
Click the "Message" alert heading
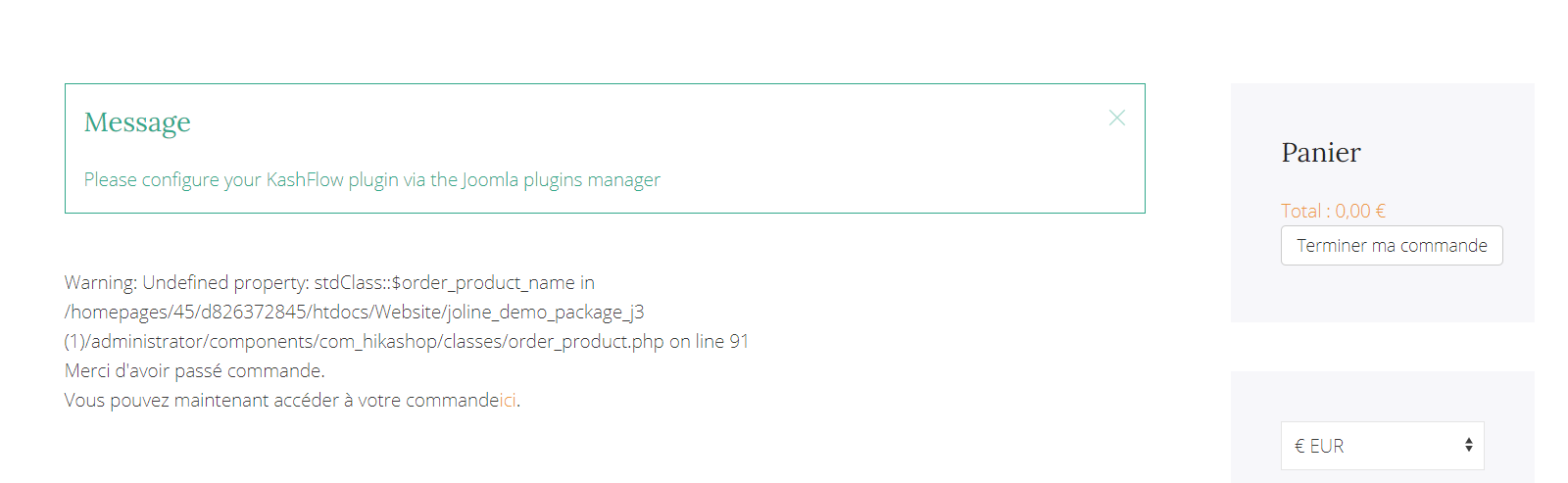coord(137,122)
